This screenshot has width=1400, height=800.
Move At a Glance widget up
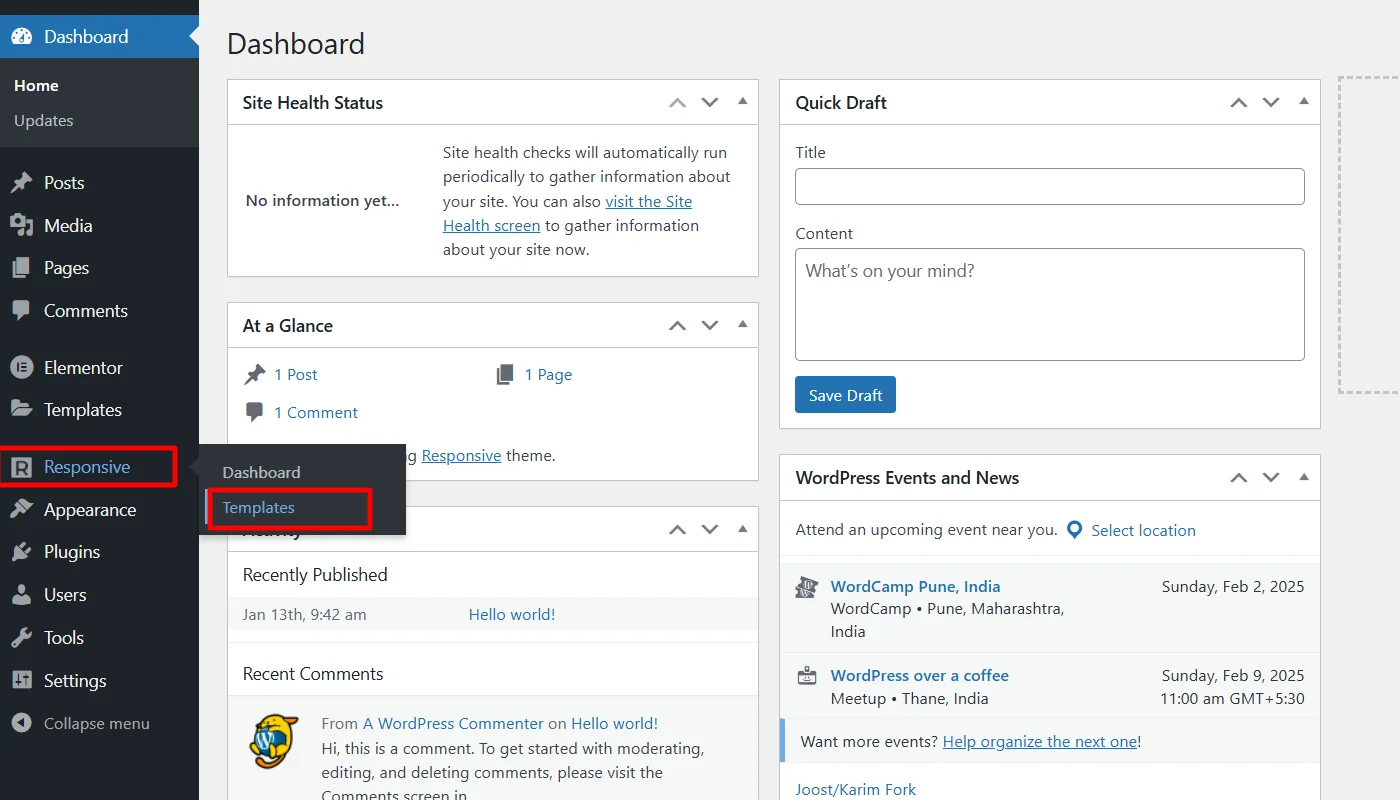coord(678,326)
